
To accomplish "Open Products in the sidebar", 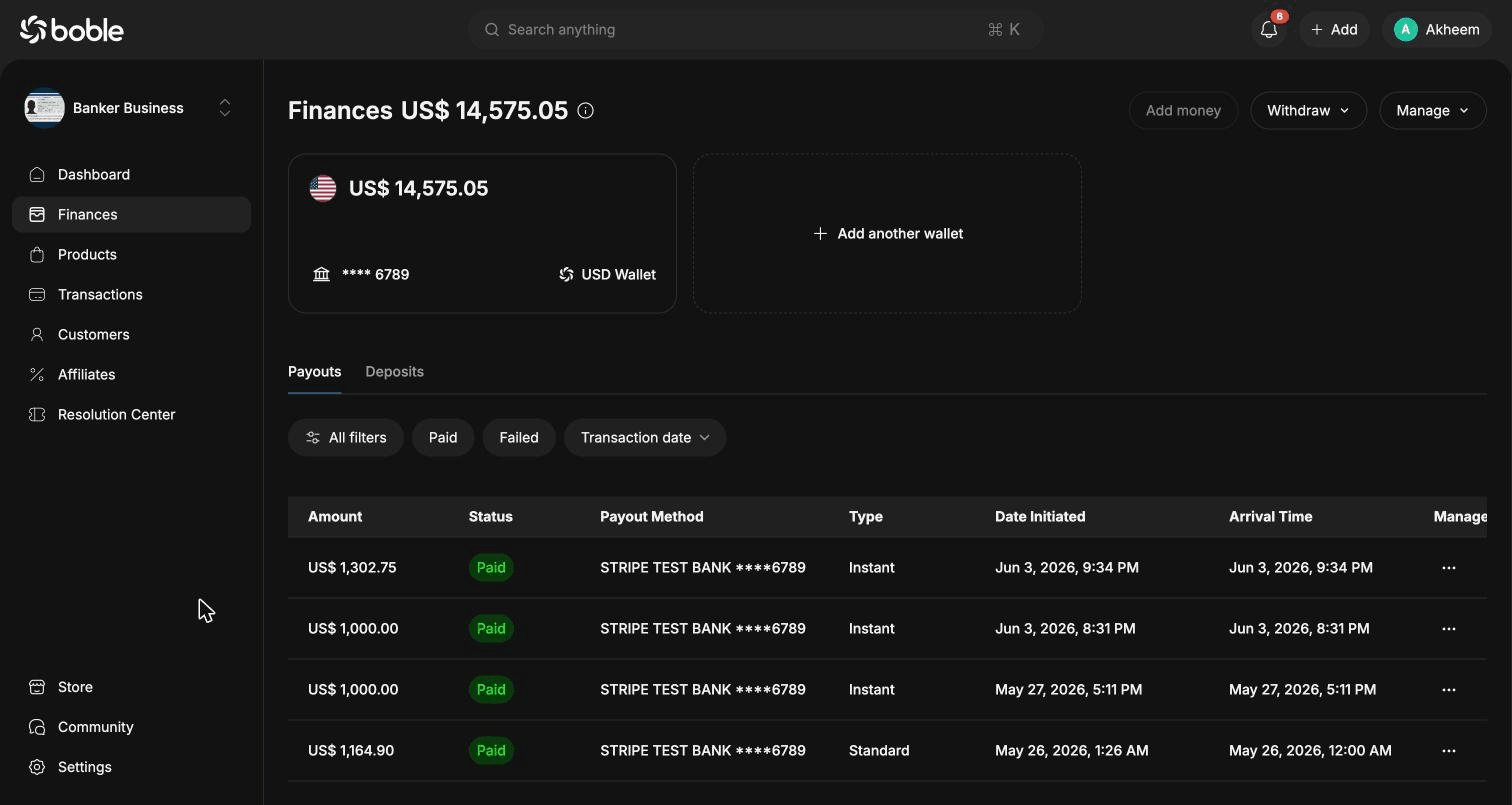I will [131, 255].
